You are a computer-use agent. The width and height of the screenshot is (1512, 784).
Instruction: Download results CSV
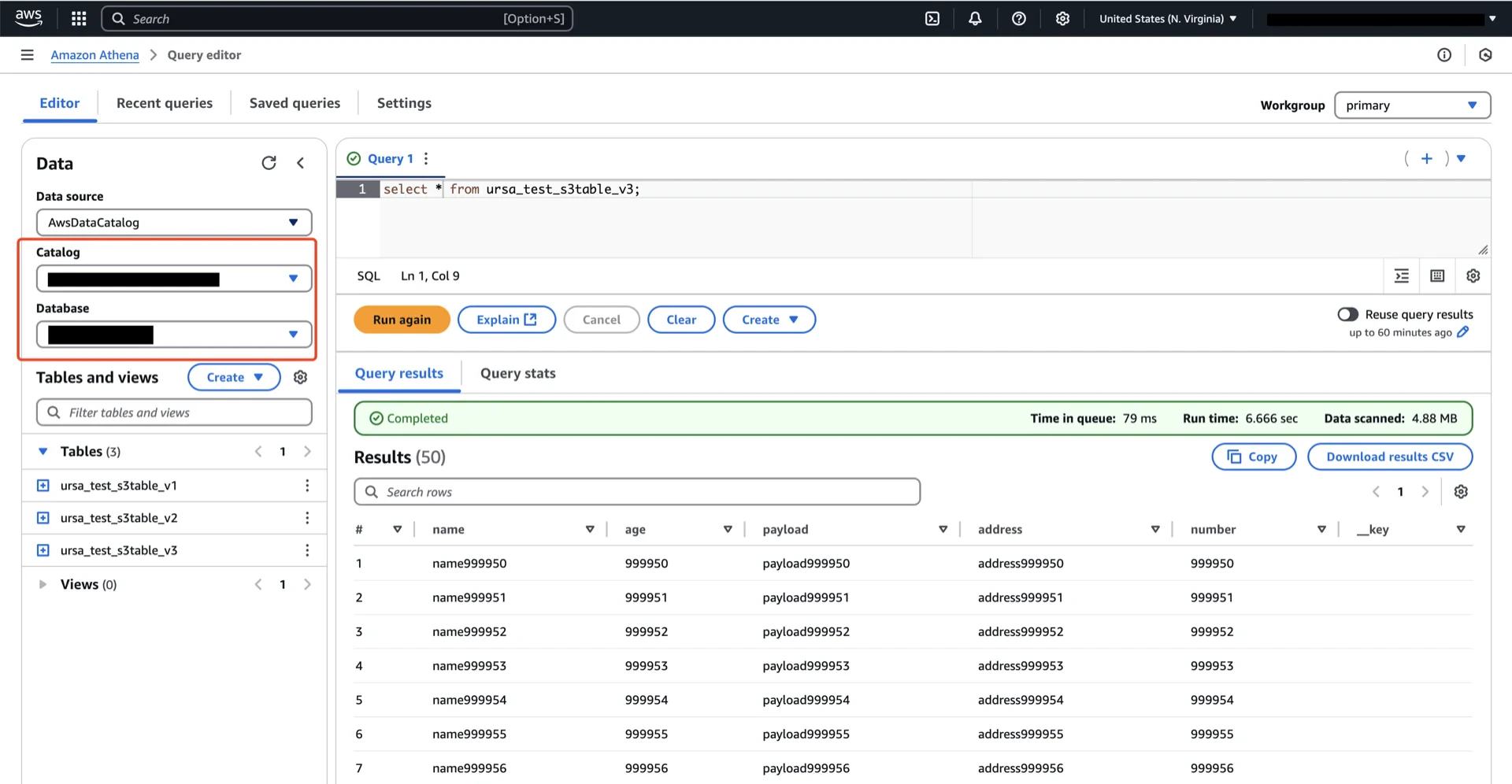click(1390, 457)
